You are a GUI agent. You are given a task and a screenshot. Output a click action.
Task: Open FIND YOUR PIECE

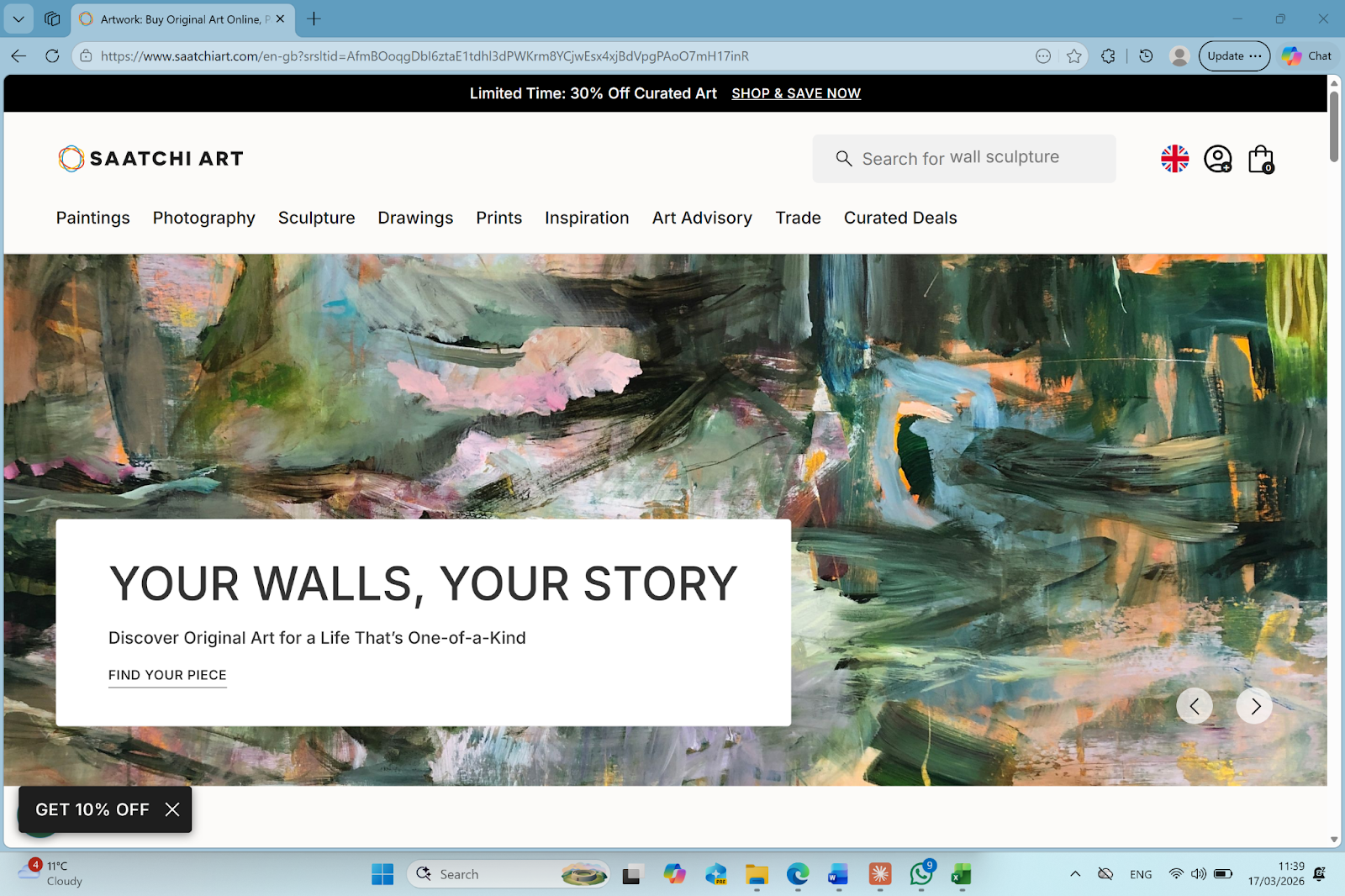coord(166,675)
